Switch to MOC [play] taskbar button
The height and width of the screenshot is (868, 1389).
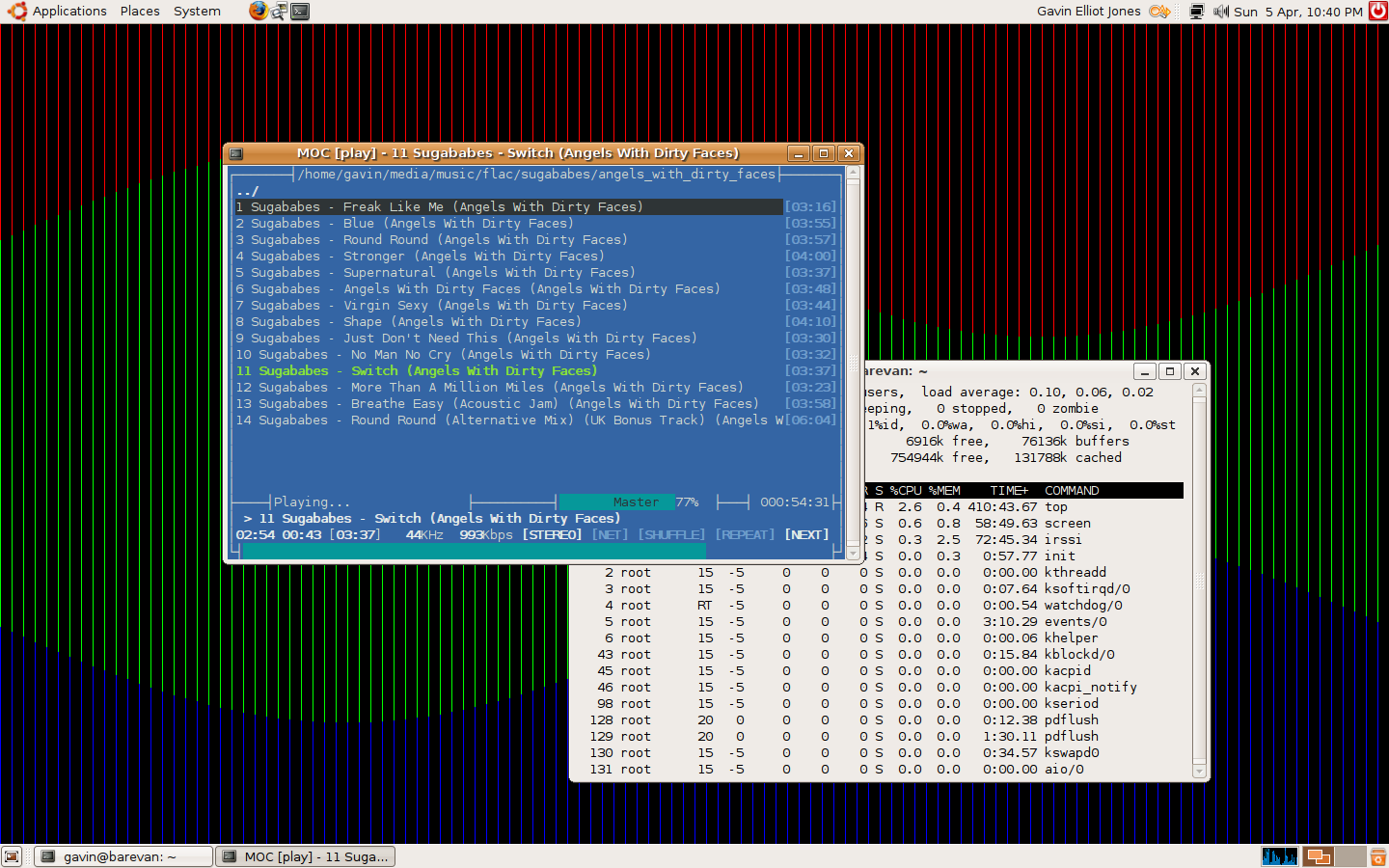305,856
